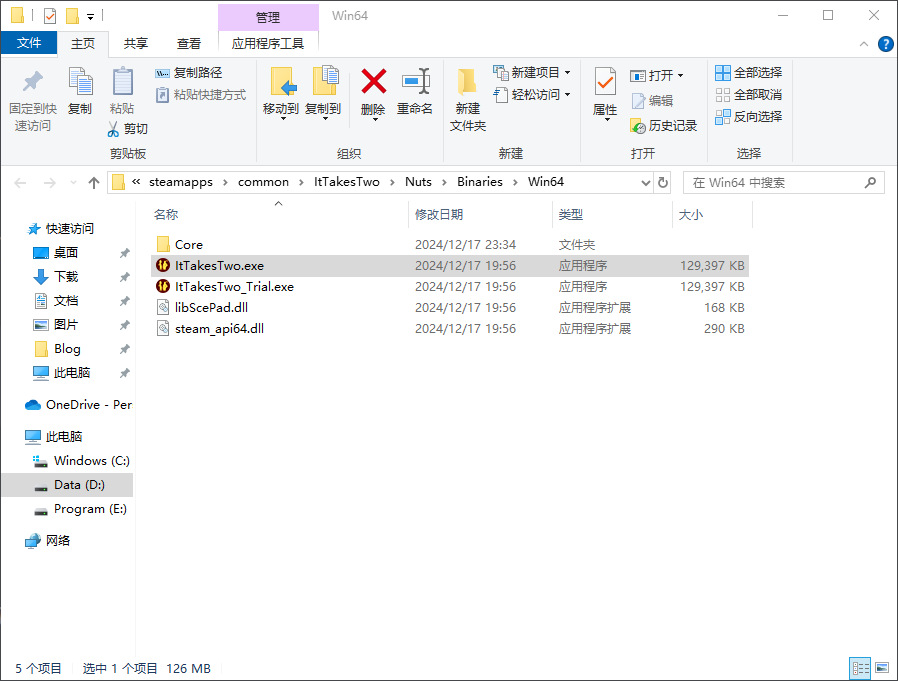The image size is (898, 681).
Task: Click the Select none icon
Action: [723, 95]
